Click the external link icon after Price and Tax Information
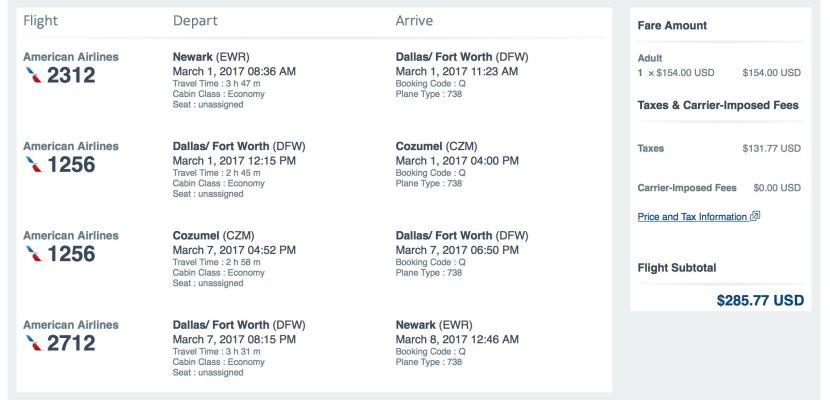The image size is (830, 400). point(755,216)
